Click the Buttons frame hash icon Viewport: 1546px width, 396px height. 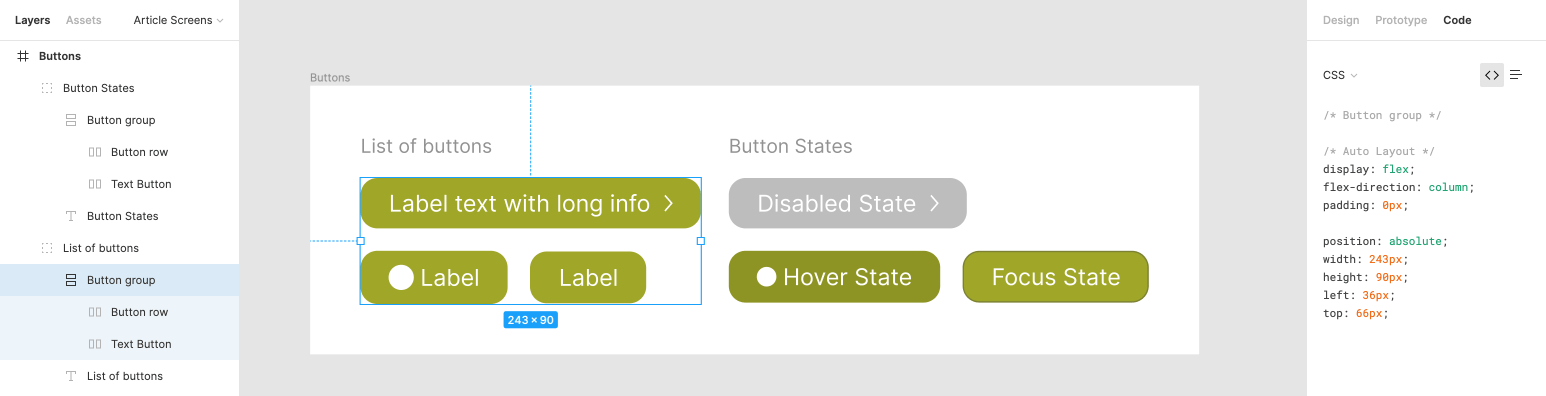point(23,56)
